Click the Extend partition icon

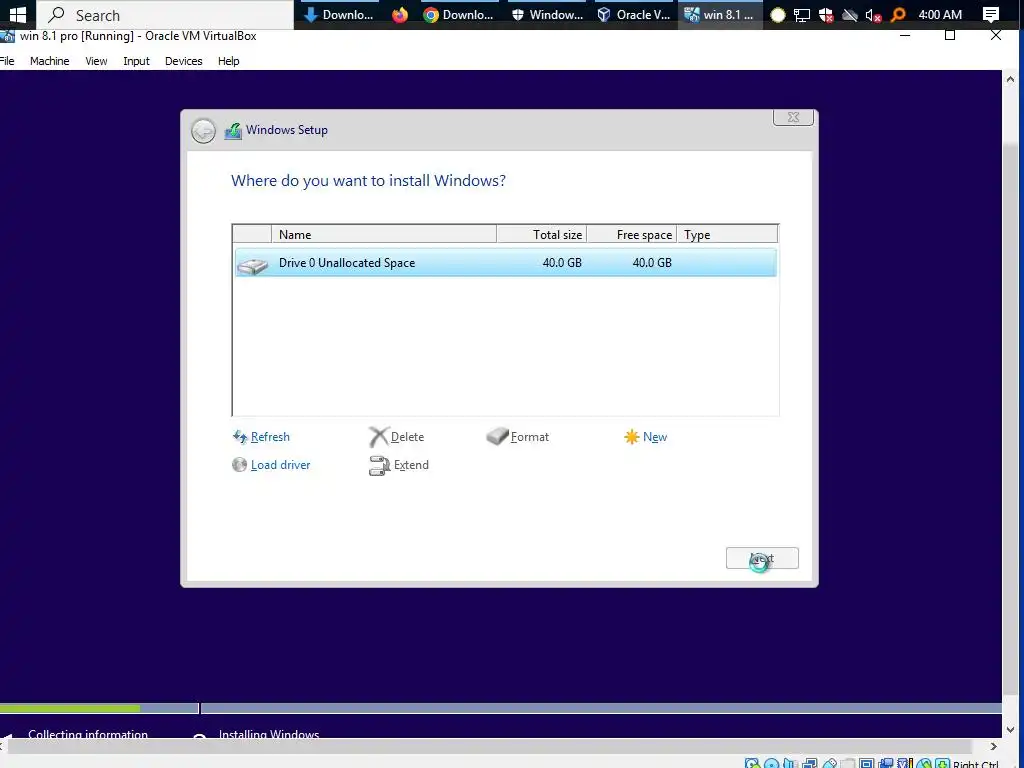pos(379,466)
